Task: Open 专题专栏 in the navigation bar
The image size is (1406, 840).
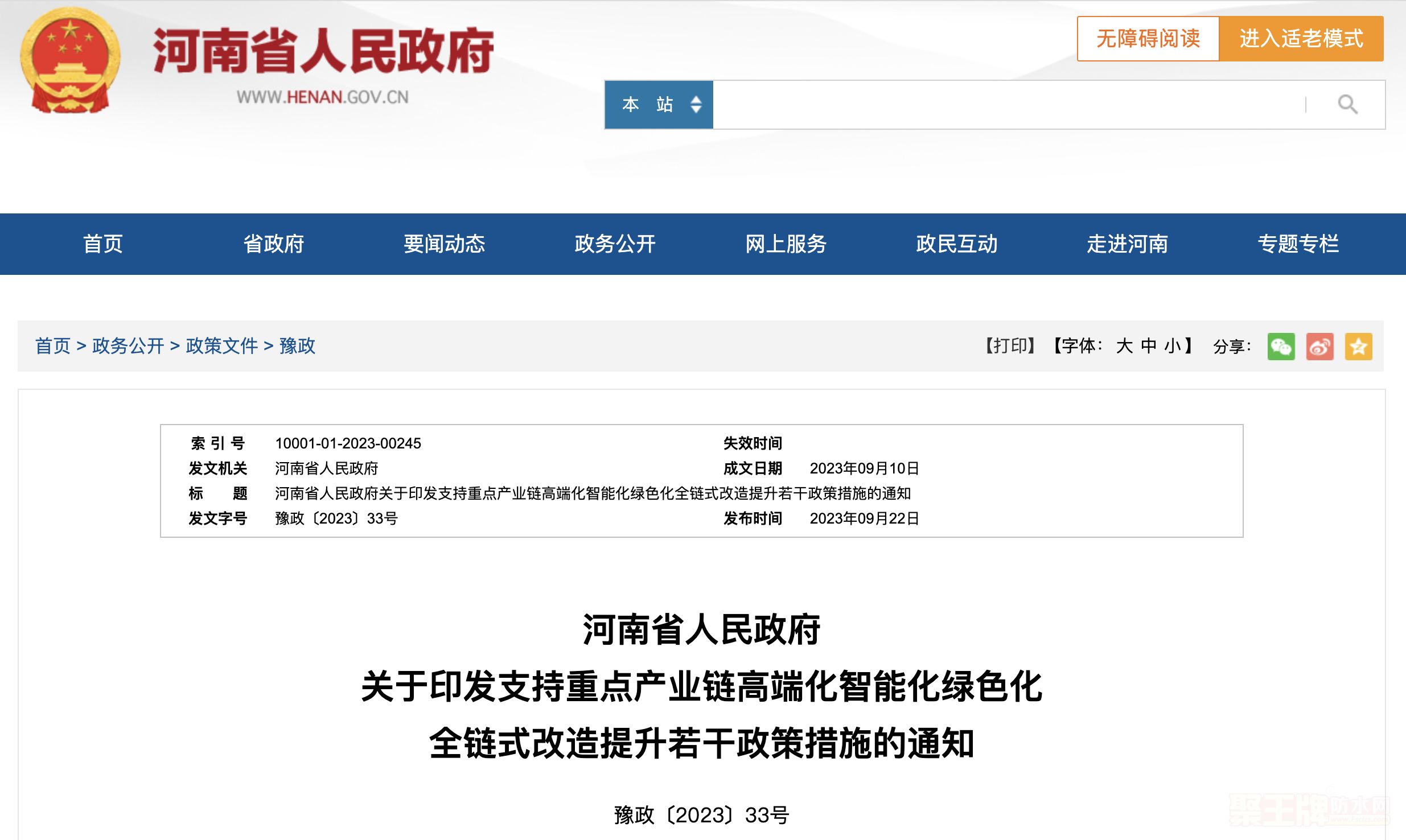Action: click(x=1298, y=244)
